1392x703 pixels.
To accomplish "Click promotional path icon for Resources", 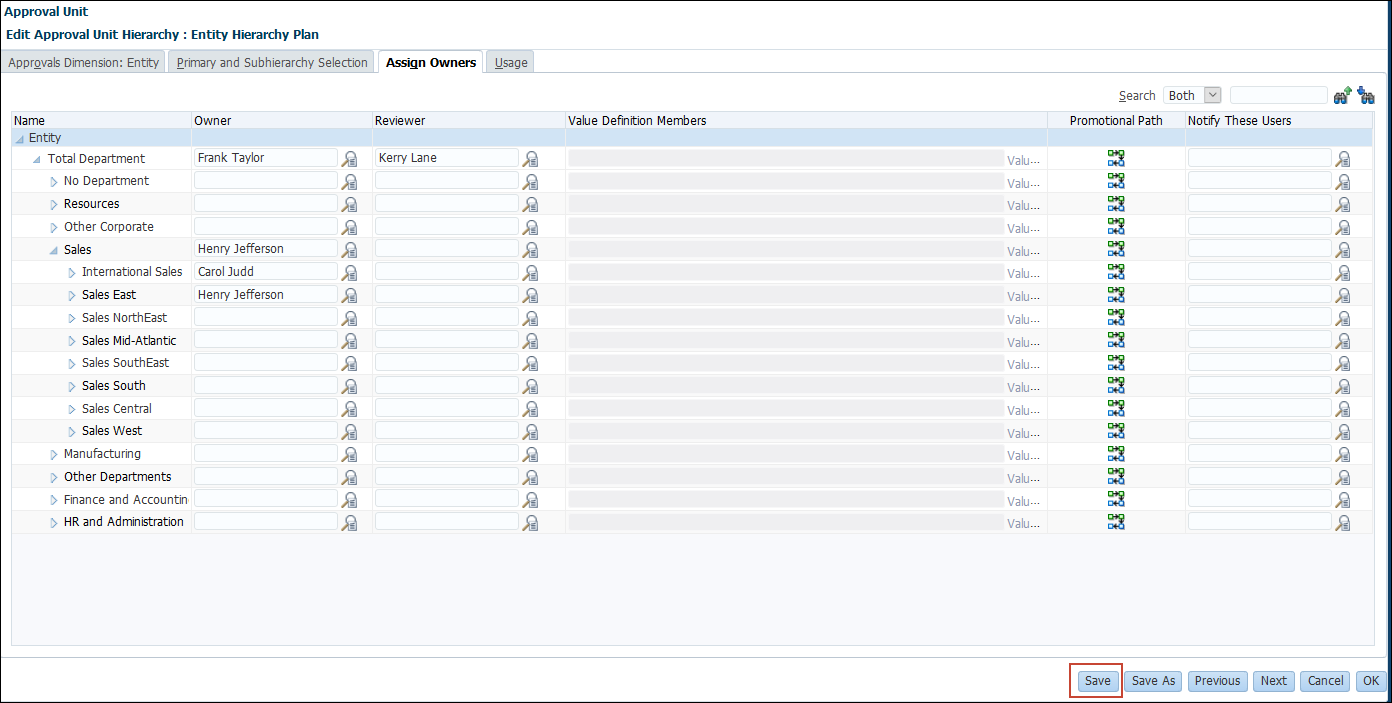I will tap(1116, 204).
